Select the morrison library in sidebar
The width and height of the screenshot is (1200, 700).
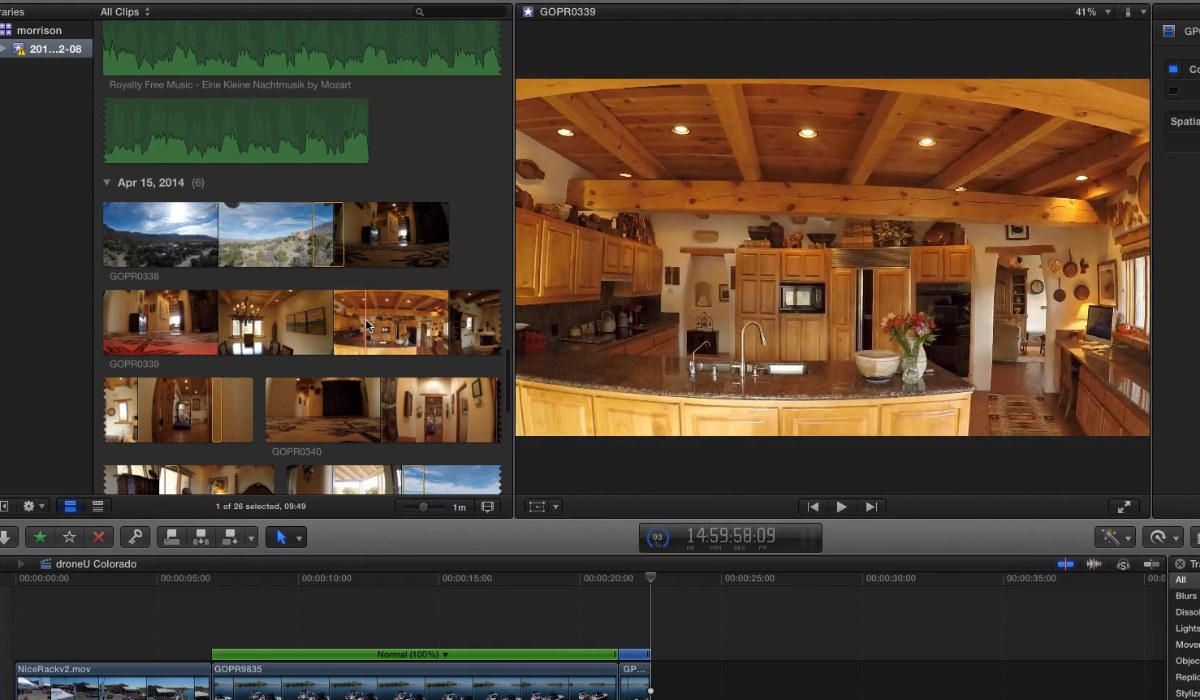click(x=38, y=30)
